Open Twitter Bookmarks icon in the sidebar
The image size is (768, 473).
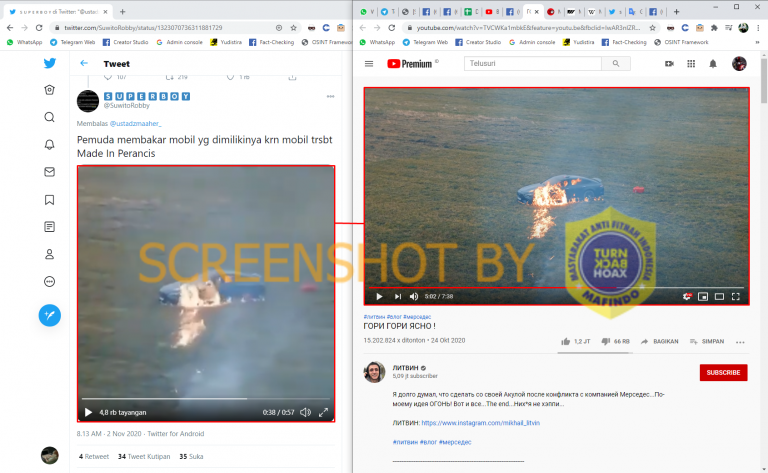pyautogui.click(x=49, y=200)
